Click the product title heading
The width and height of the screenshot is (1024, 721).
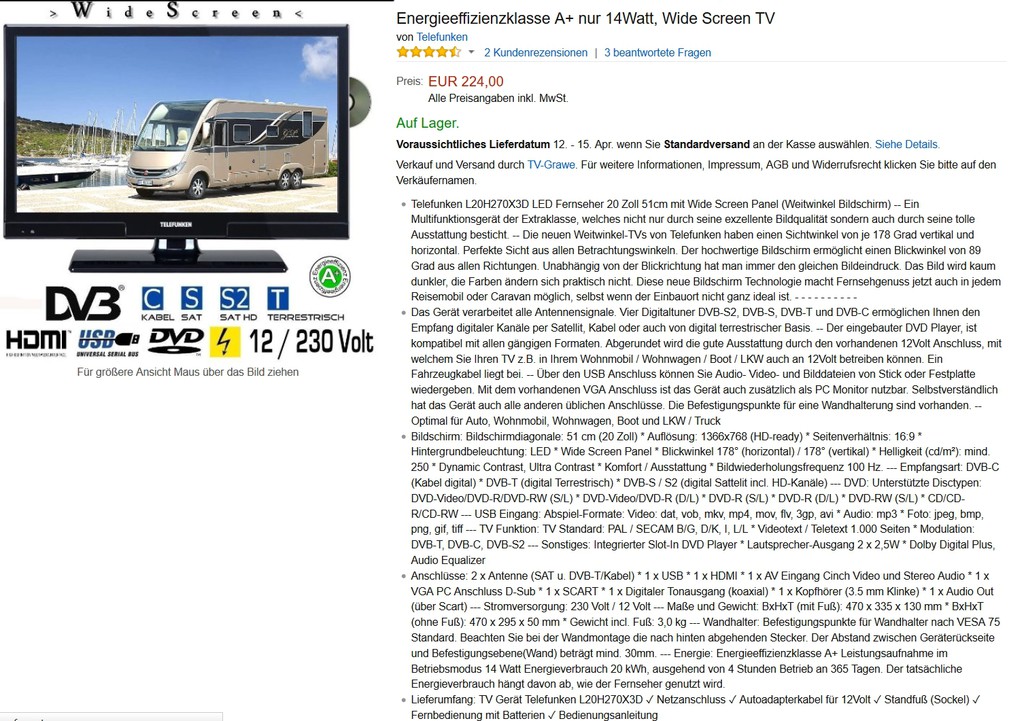pos(585,18)
